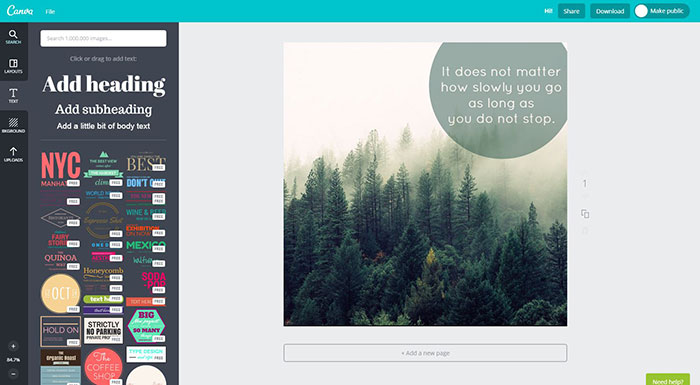Image resolution: width=700 pixels, height=385 pixels.
Task: Open the Search panel in sidebar
Action: [x=13, y=37]
